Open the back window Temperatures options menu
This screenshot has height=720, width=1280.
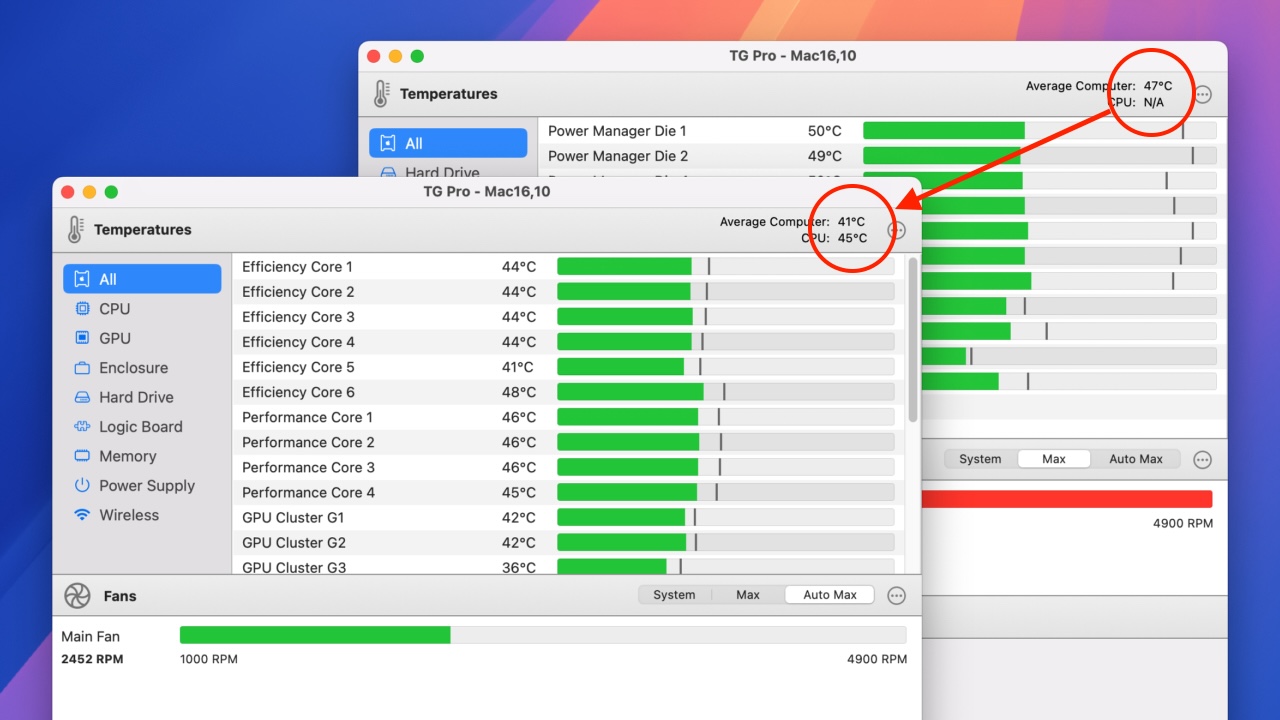pyautogui.click(x=1203, y=94)
